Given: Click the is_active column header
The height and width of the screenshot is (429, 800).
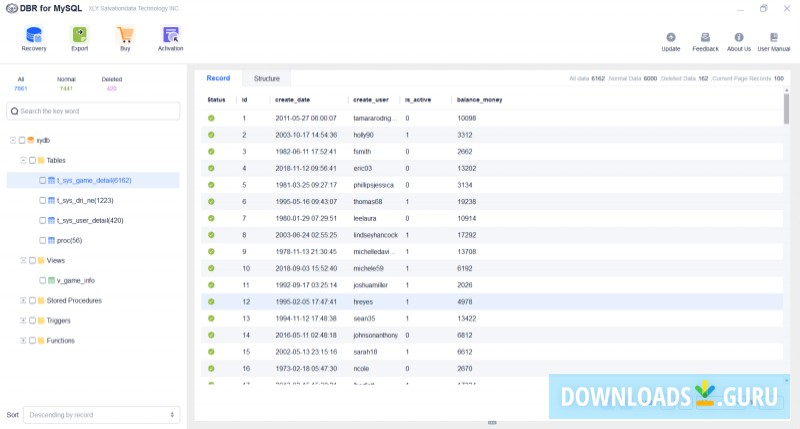Looking at the screenshot, I should (x=418, y=100).
